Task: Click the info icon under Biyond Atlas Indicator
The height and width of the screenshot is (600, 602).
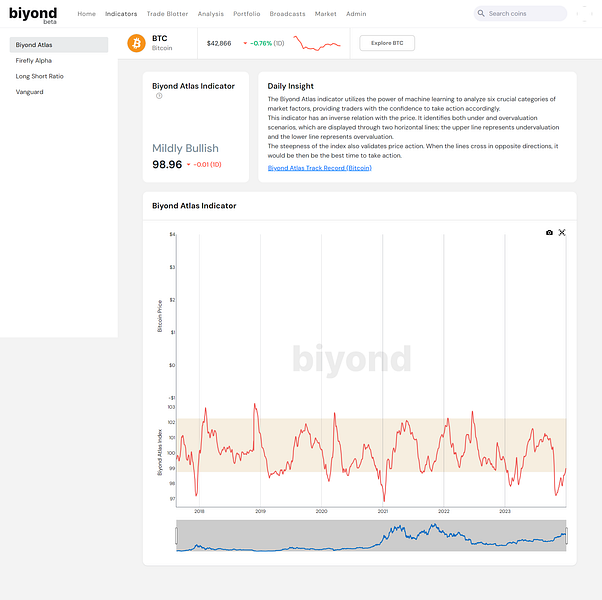Action: click(159, 96)
